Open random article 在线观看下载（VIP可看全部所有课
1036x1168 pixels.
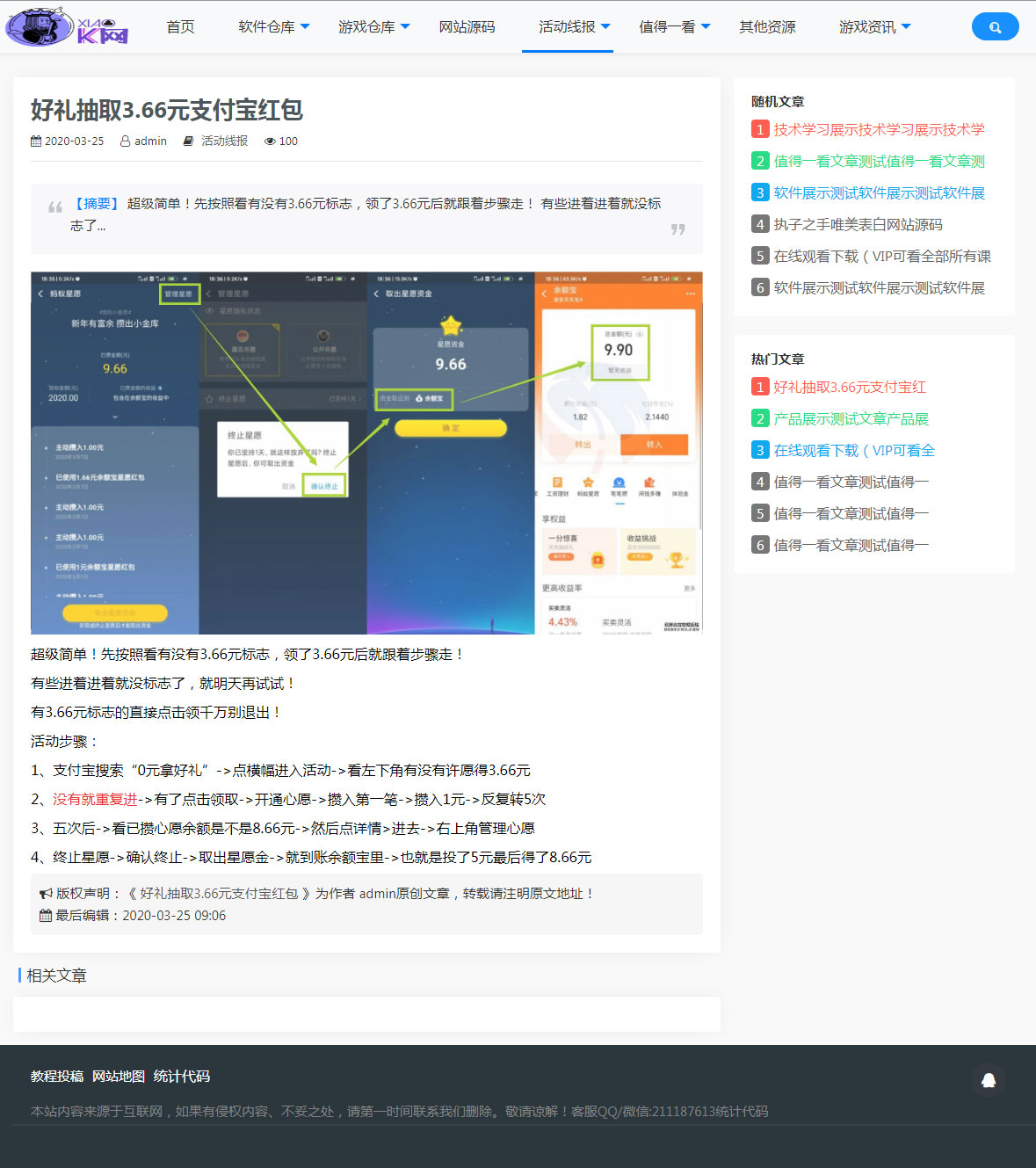882,256
